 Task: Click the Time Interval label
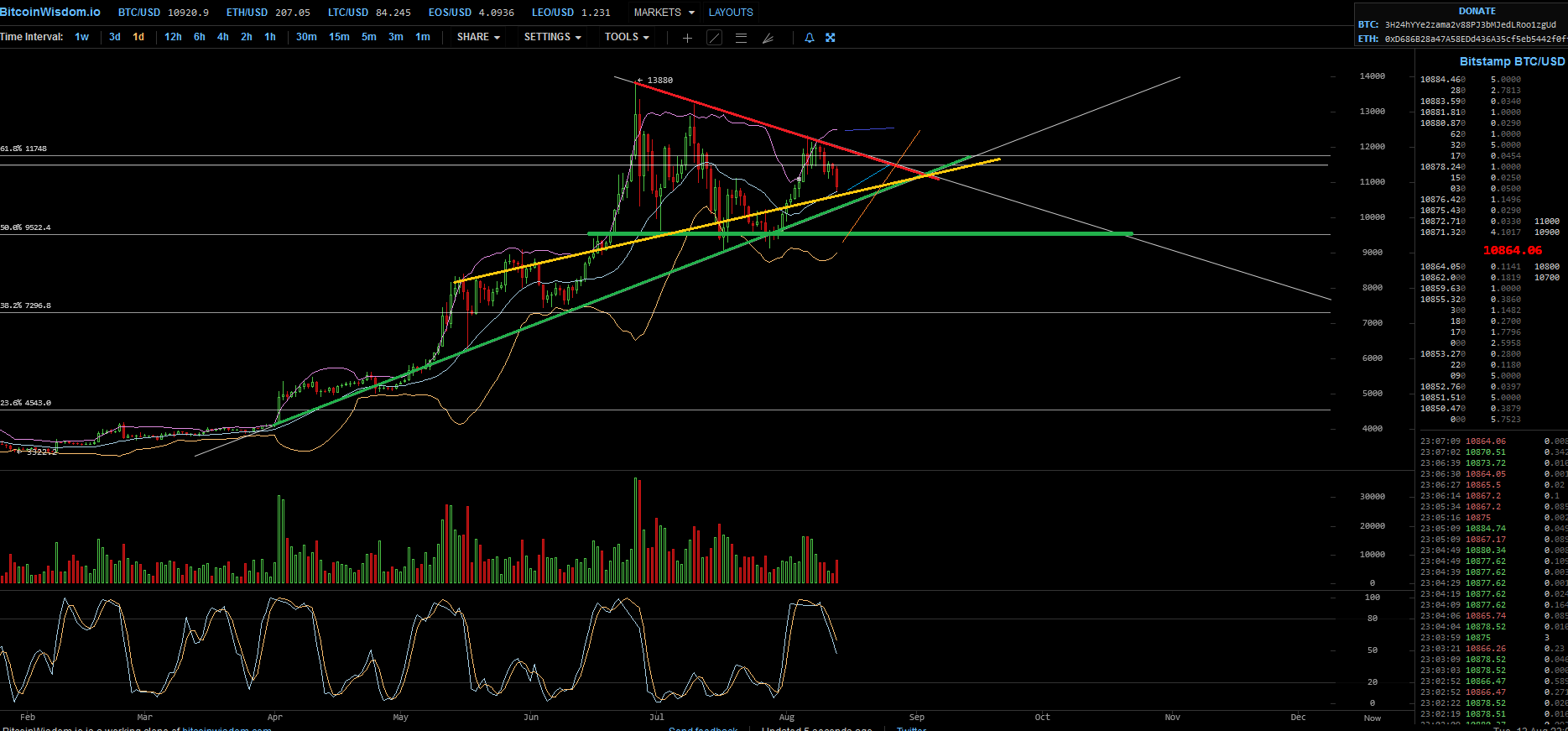coord(32,37)
